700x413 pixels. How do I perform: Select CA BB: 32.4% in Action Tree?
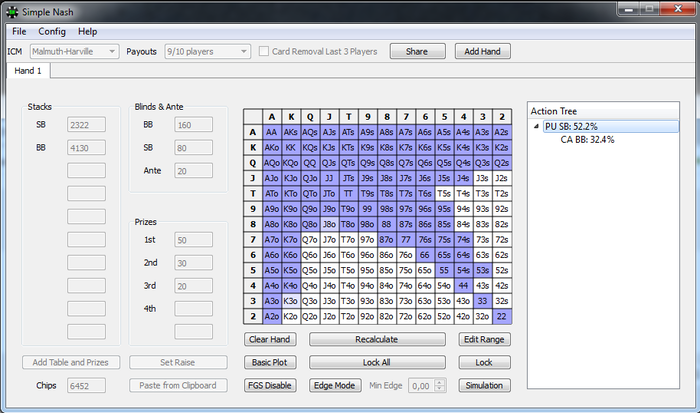pyautogui.click(x=587, y=140)
